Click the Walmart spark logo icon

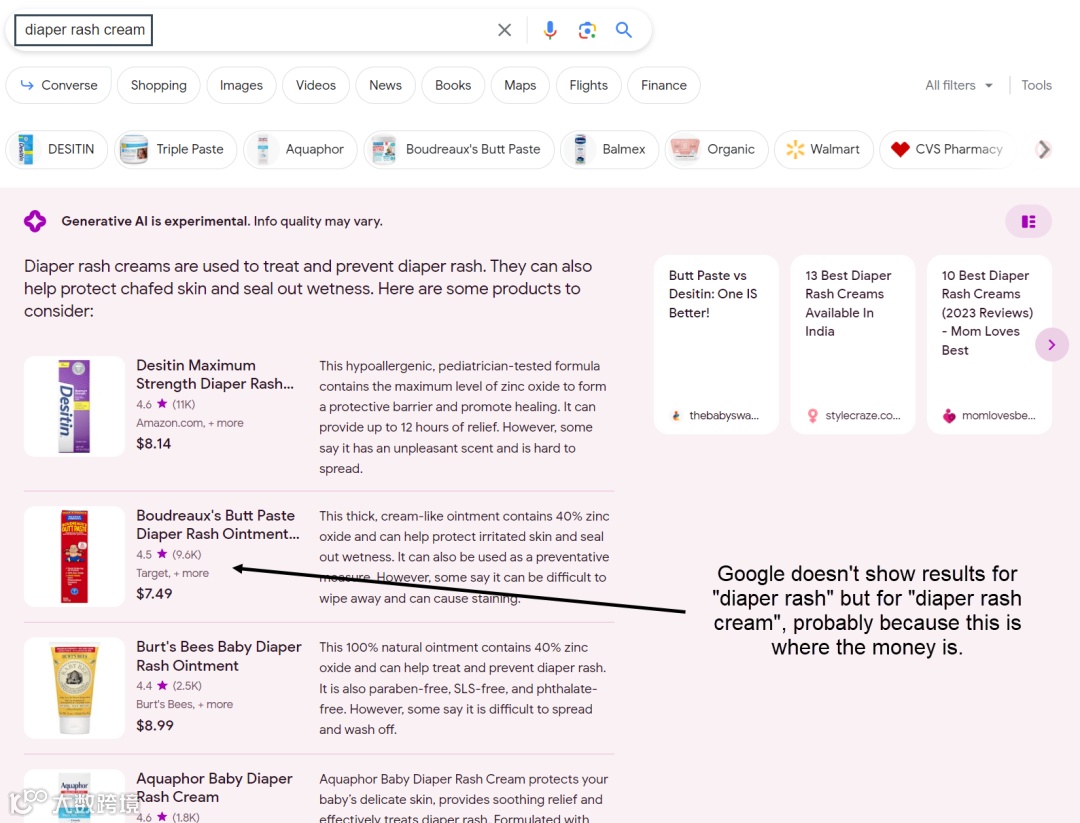point(795,149)
